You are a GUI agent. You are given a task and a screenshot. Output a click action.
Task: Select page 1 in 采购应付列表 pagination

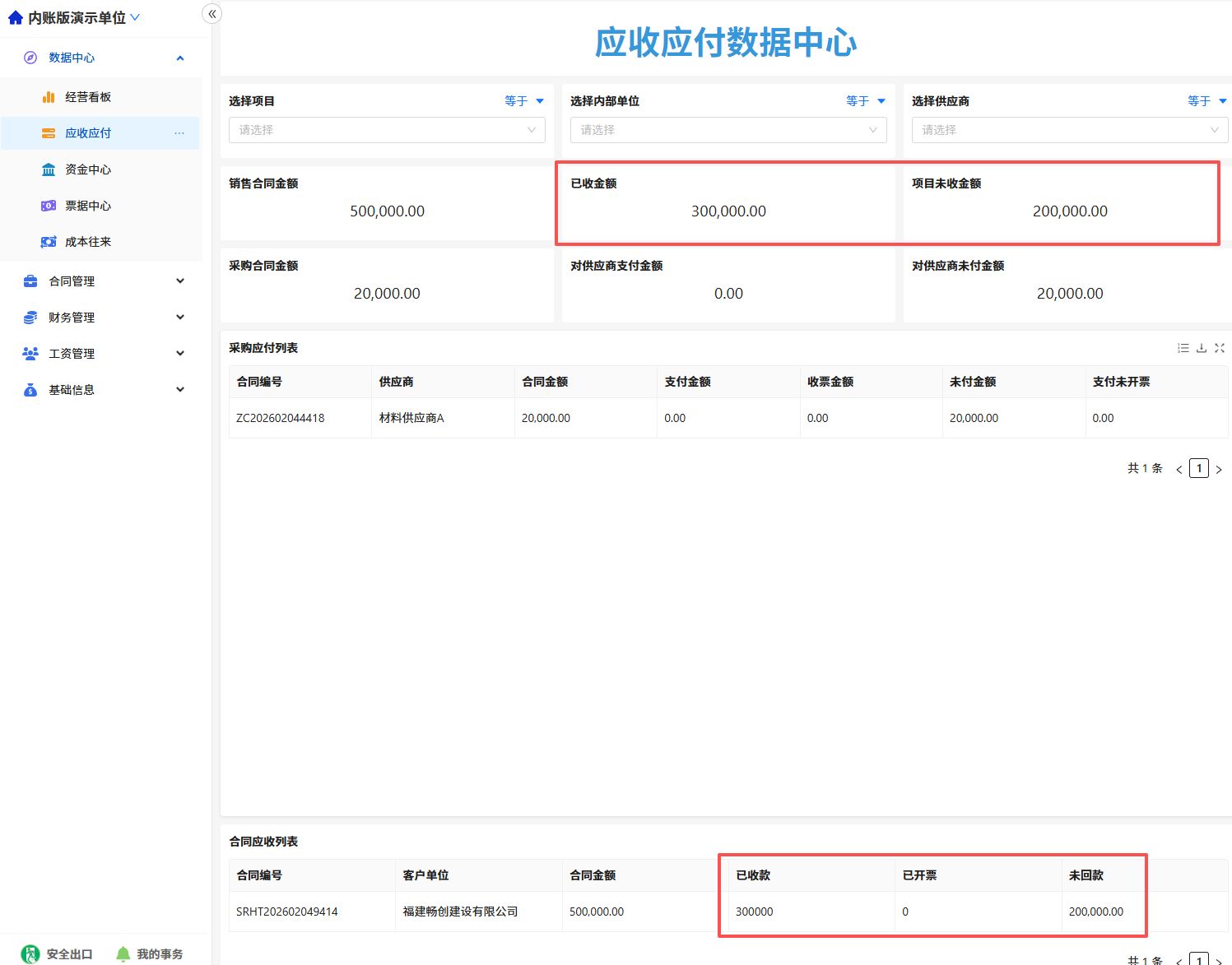1199,468
